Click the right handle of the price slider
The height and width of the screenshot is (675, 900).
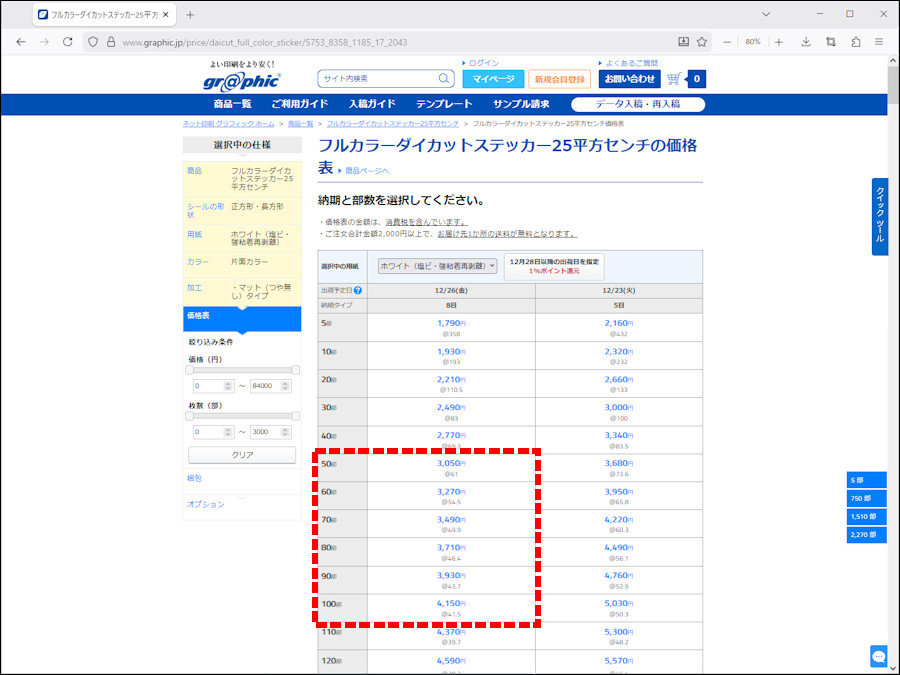point(296,370)
